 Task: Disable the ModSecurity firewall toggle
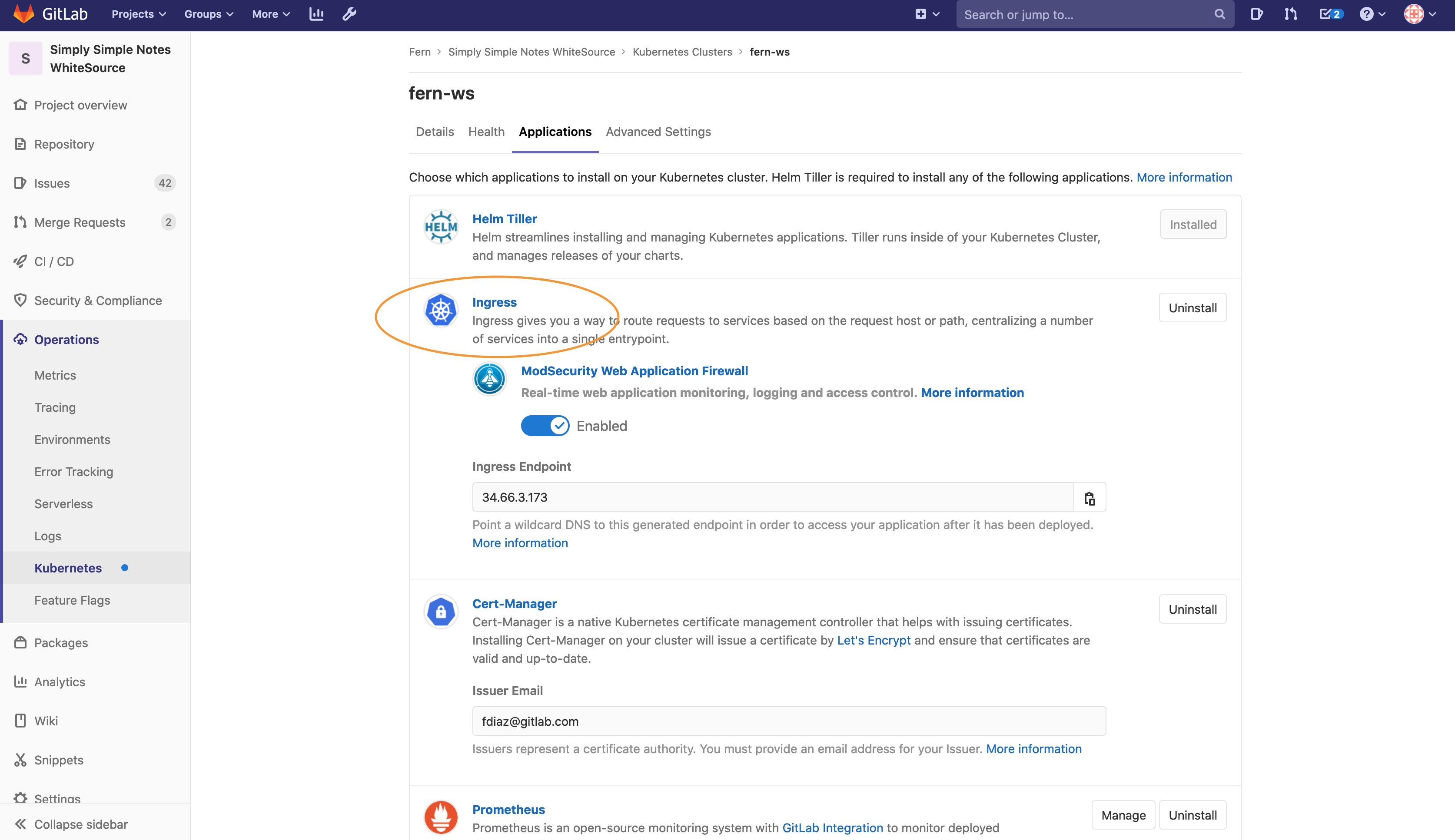point(545,426)
